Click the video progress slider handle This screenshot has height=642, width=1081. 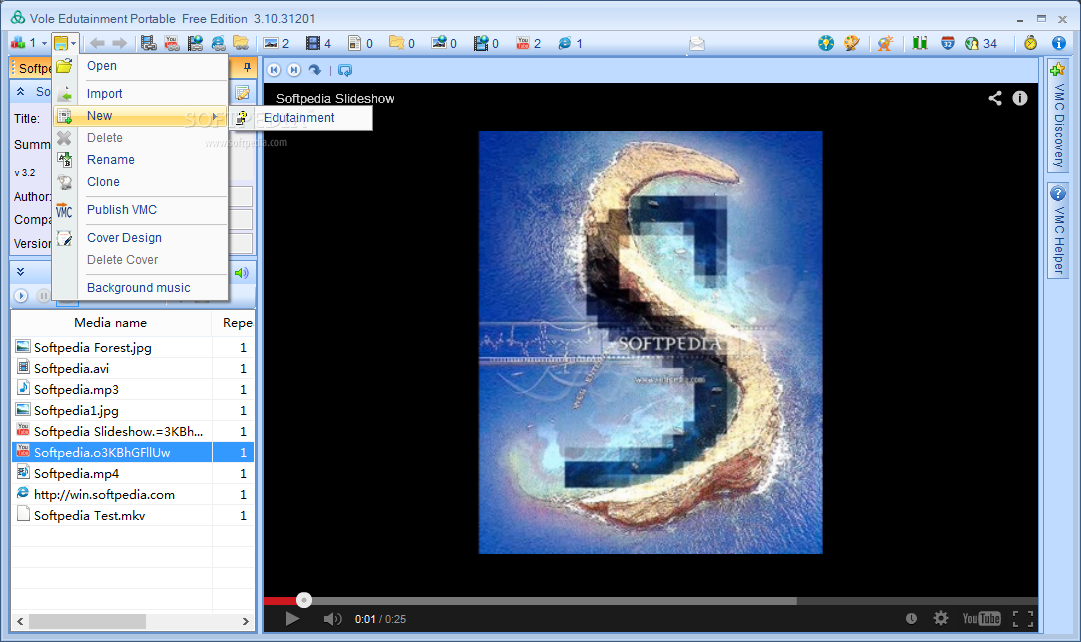click(x=304, y=600)
